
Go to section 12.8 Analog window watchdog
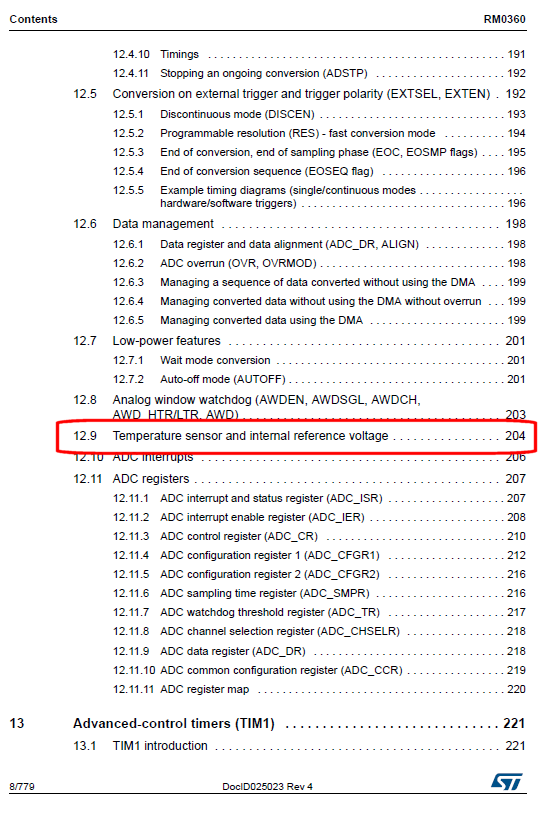pos(299,407)
